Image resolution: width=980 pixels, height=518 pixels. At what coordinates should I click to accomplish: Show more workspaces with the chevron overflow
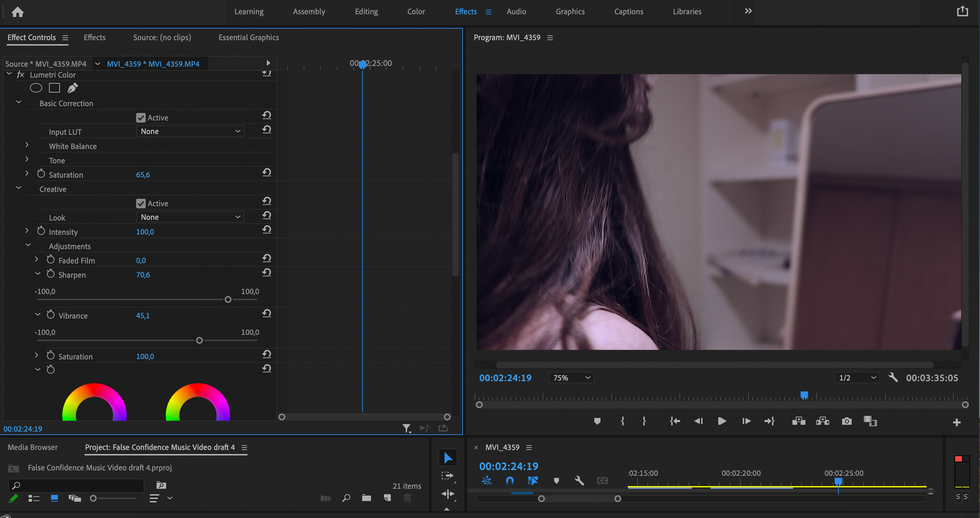[x=748, y=11]
